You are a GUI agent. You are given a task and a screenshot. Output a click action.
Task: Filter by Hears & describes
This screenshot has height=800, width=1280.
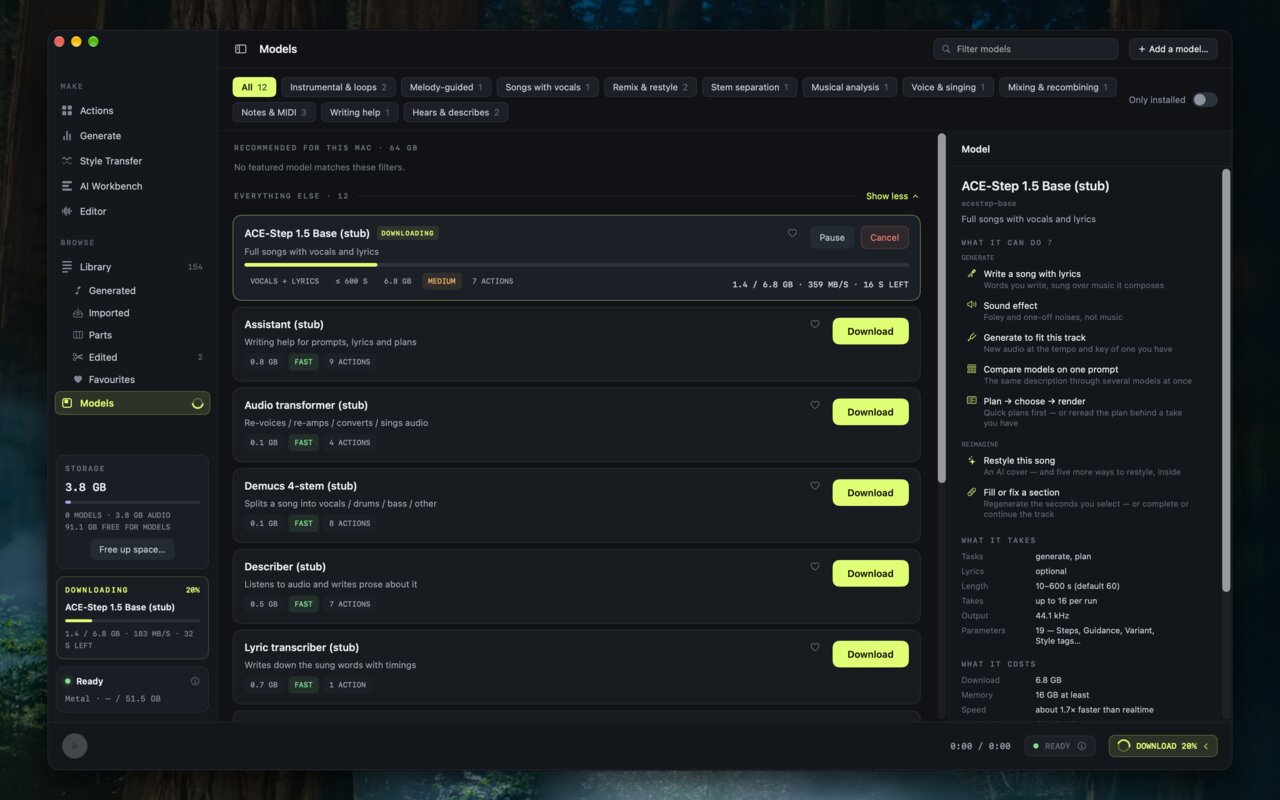456,112
